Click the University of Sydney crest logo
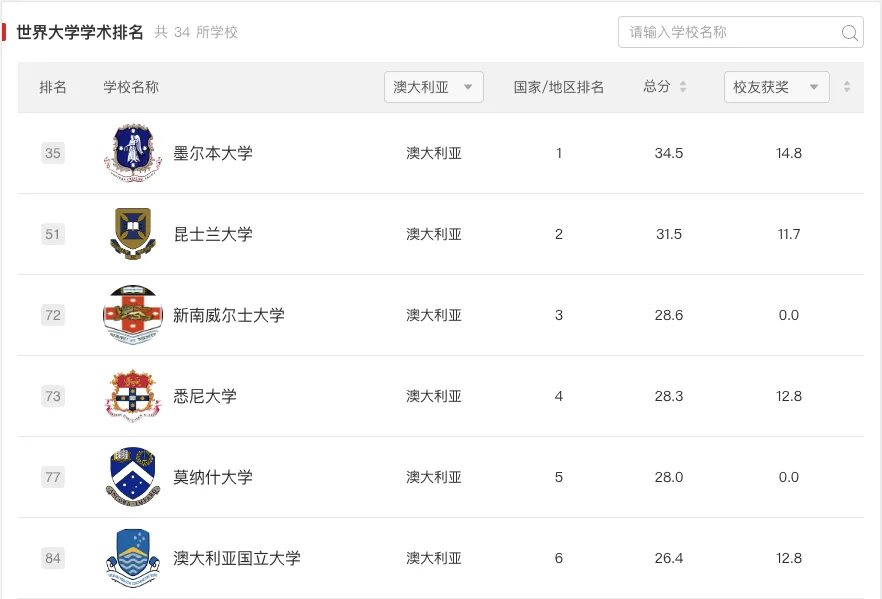Viewport: 882px width, 599px height. tap(133, 396)
